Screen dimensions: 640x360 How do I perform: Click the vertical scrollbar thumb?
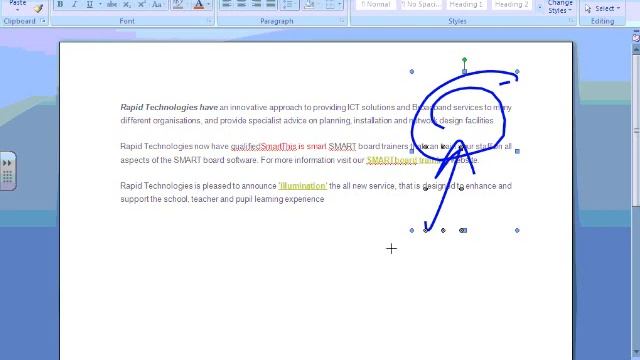click(636, 131)
